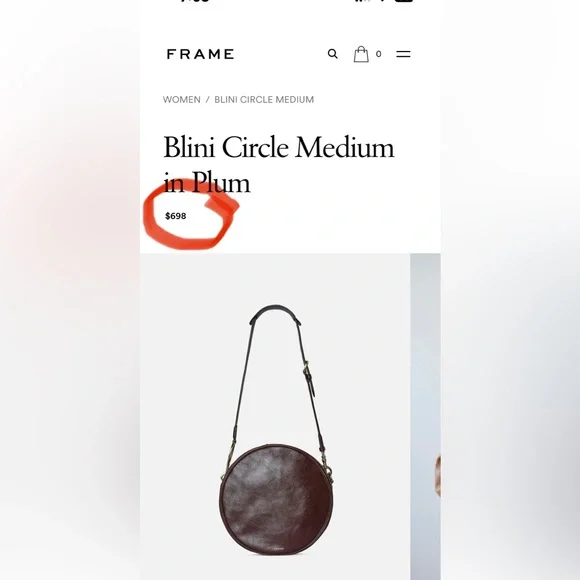580x580 pixels.
Task: Tap the signal strength indicator in status bar
Action: [x=362, y=1]
